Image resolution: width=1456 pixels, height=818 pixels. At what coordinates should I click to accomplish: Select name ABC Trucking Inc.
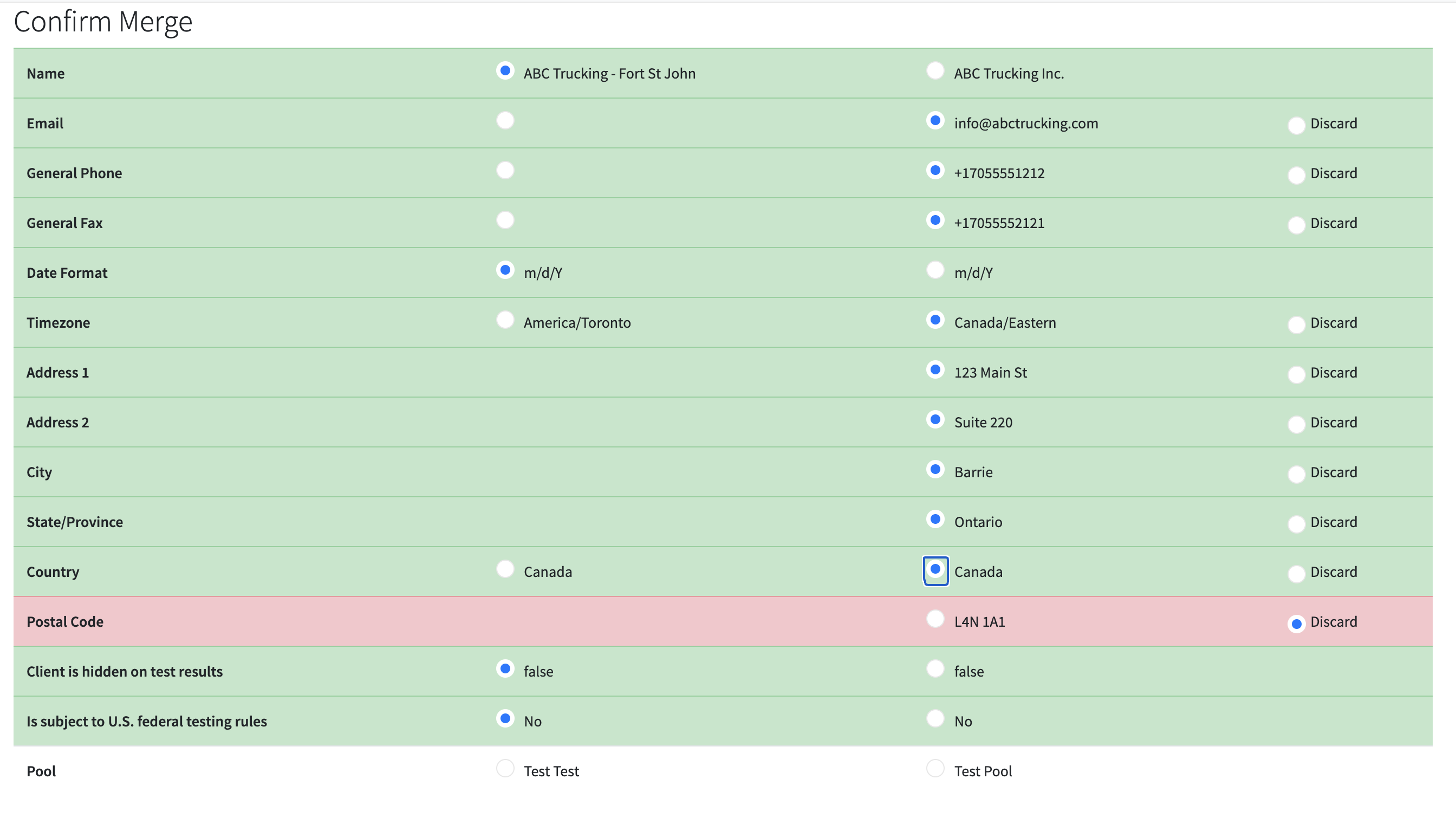tap(935, 70)
